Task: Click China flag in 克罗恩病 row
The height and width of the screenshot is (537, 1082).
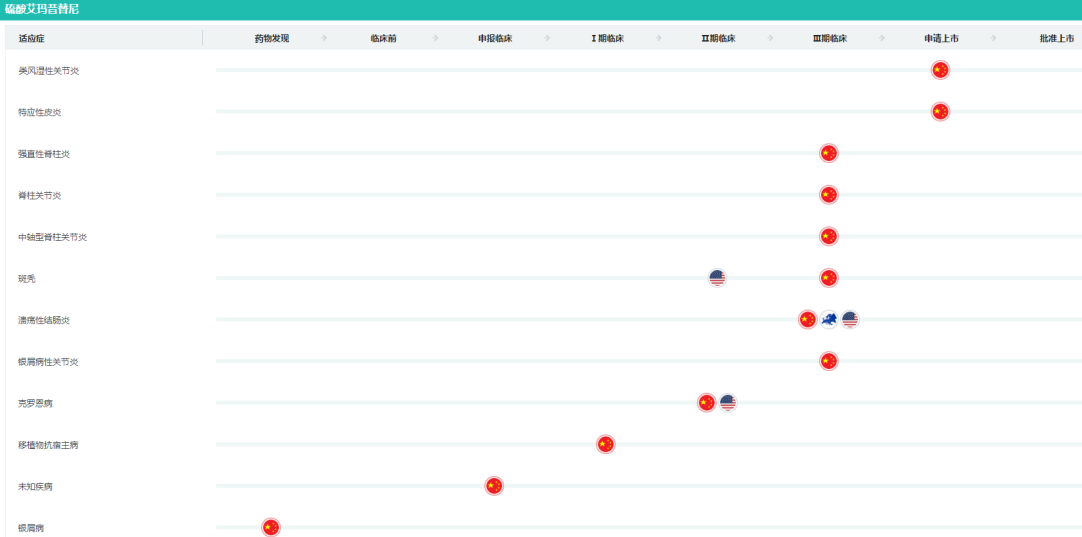Action: (x=707, y=402)
